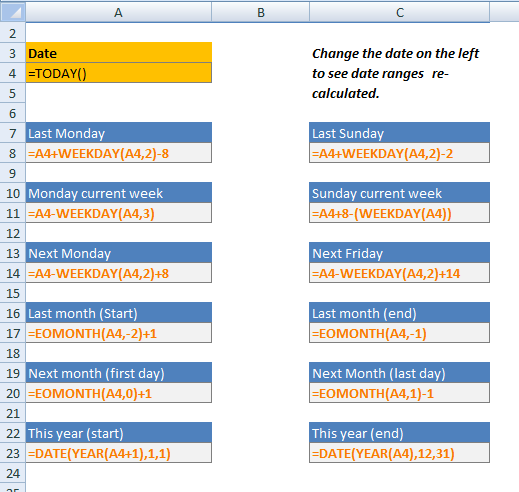
Task: Select row 10 header
Action: (x=13, y=193)
